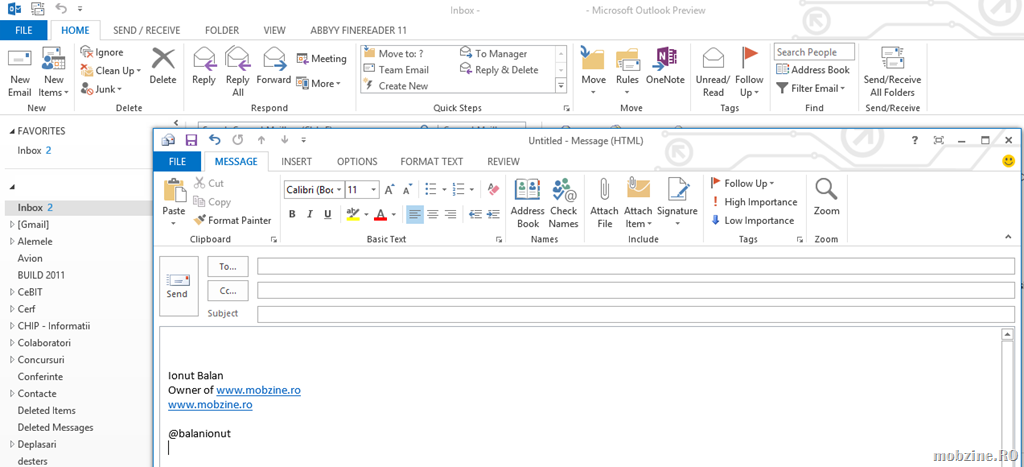Click Reply in Respond group
Viewport: 1024px width, 467px height.
[x=204, y=67]
